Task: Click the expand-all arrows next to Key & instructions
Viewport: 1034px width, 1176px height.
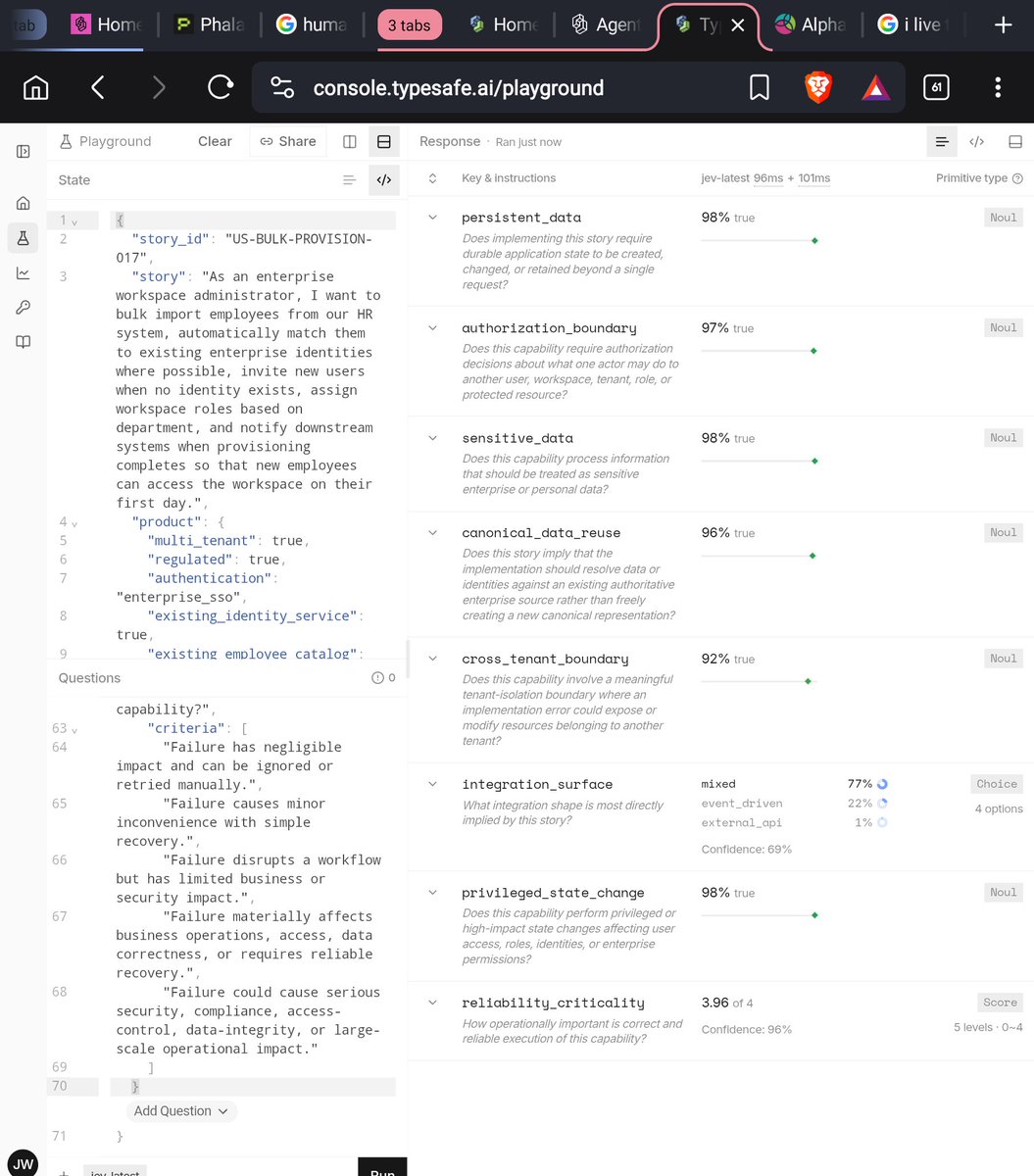Action: tap(432, 178)
